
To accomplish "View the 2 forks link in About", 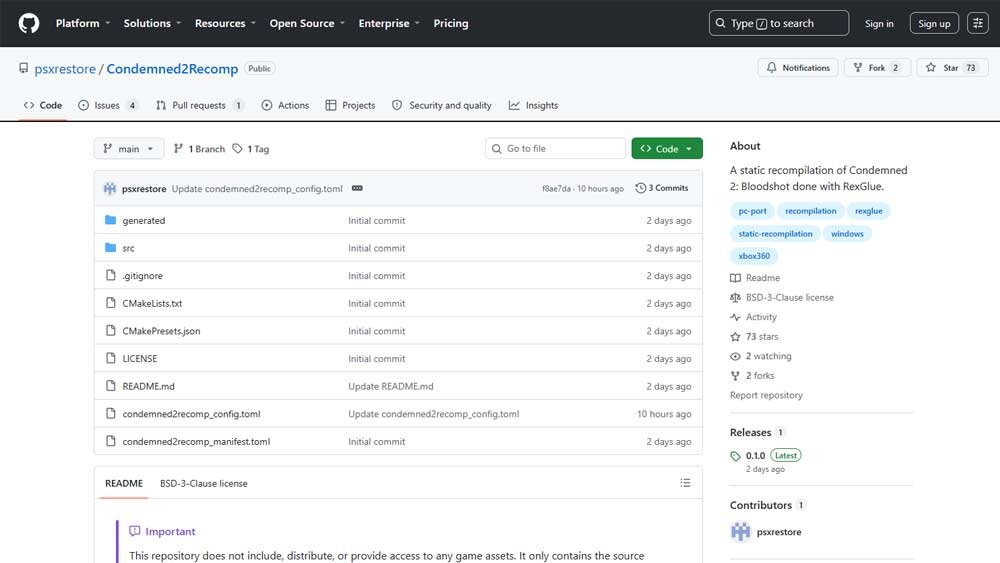I will tap(753, 376).
